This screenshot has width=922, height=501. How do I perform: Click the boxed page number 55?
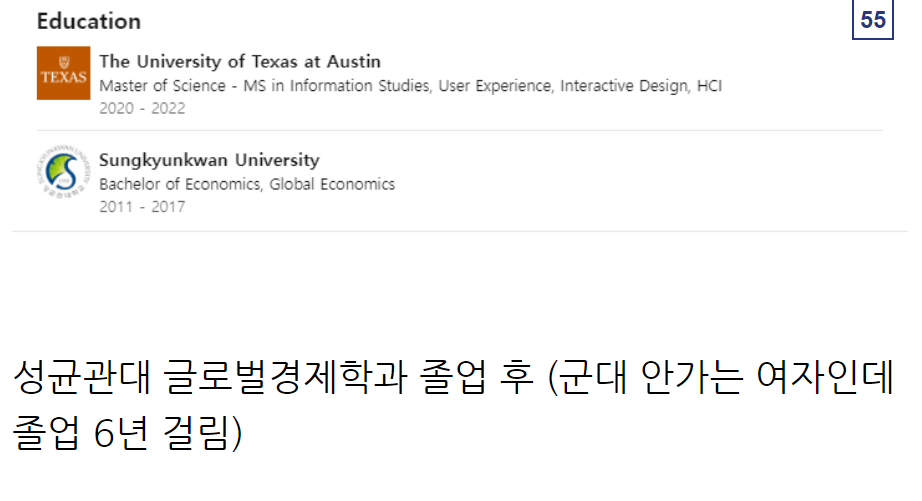pos(873,20)
